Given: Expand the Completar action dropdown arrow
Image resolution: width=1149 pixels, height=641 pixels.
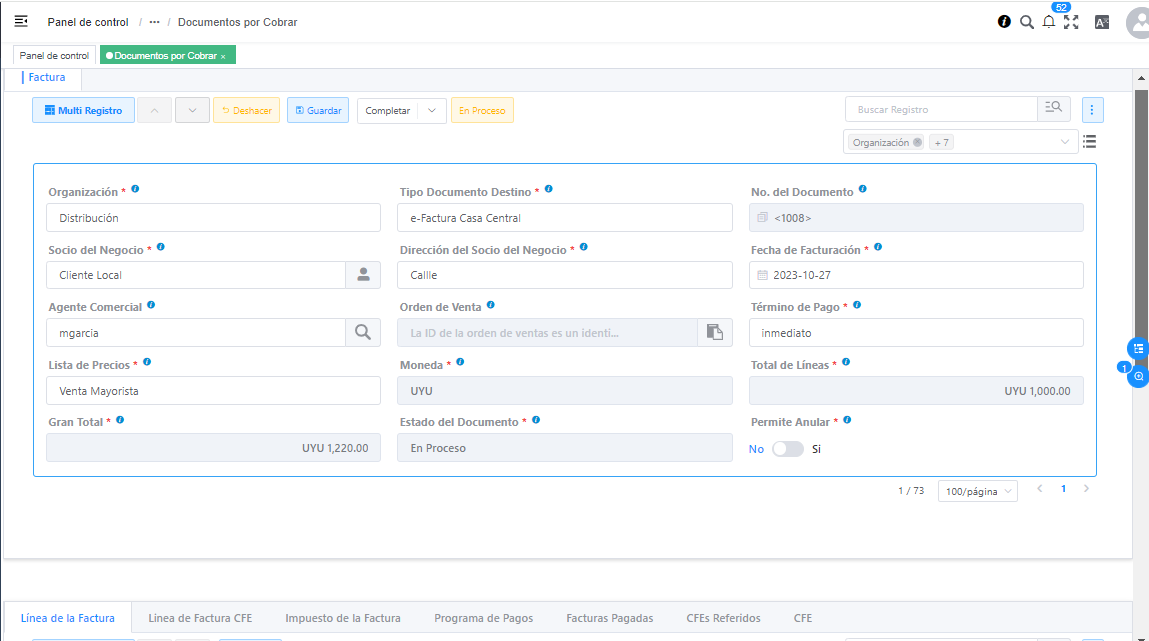Looking at the screenshot, I should [x=432, y=110].
